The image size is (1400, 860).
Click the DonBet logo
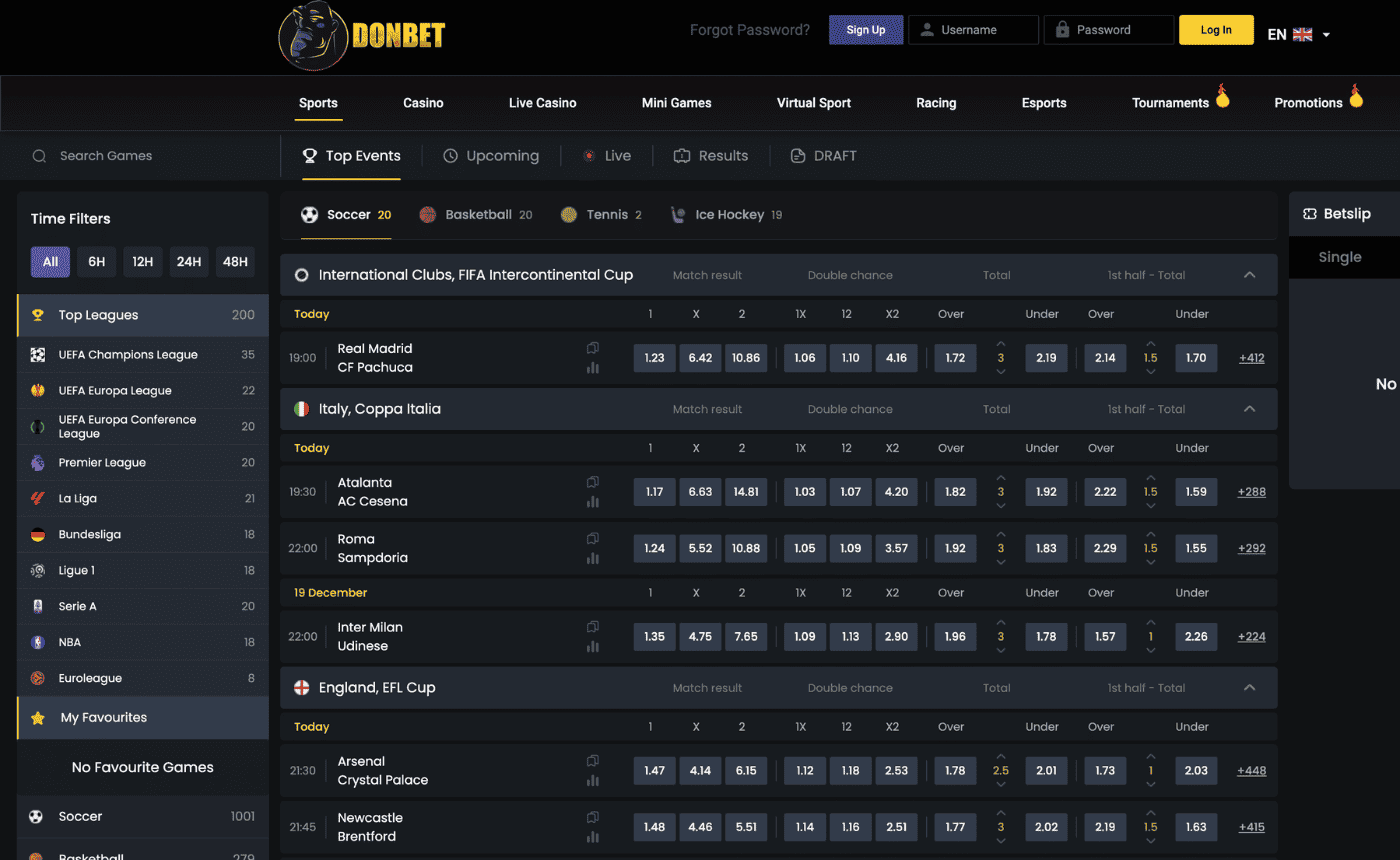pyautogui.click(x=361, y=36)
